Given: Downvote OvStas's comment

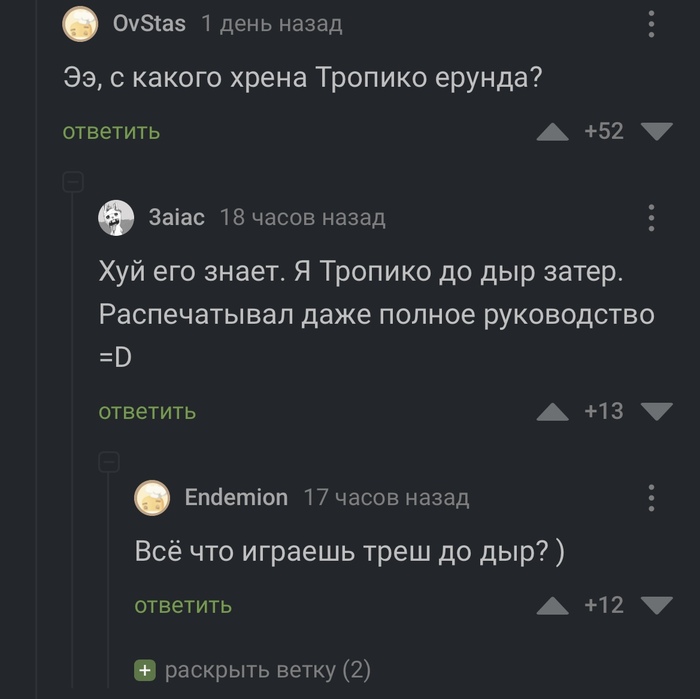Looking at the screenshot, I should [x=656, y=132].
